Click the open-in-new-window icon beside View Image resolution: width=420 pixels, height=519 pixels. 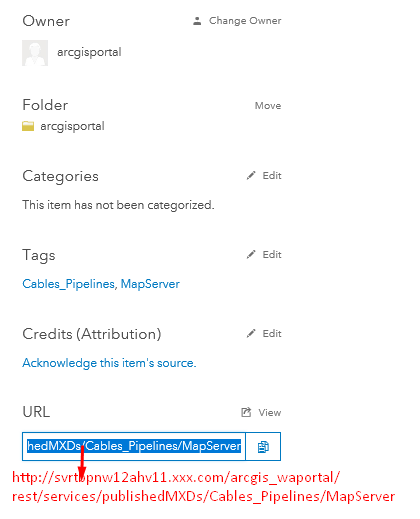(x=246, y=412)
